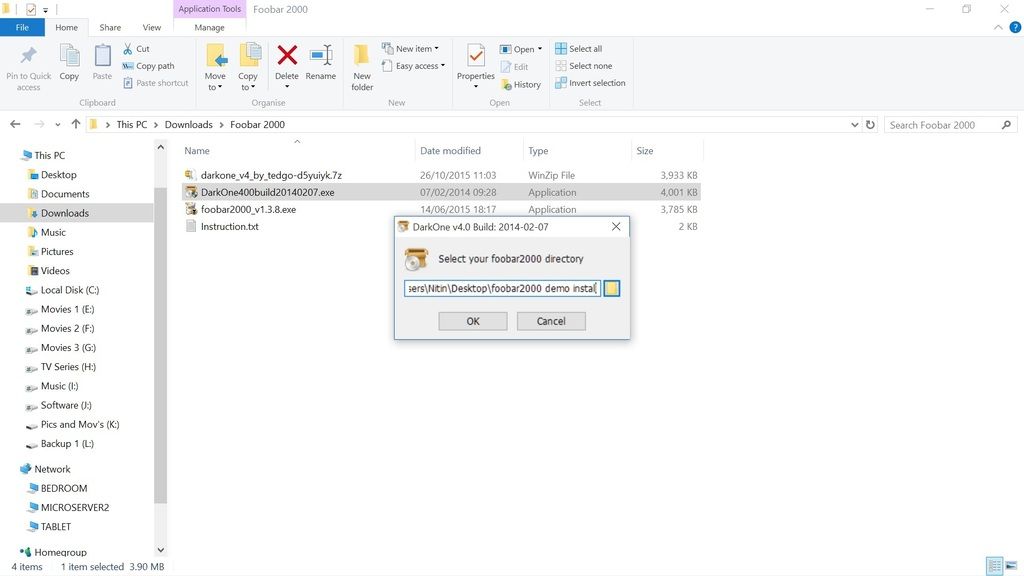Close the DarkOne v4.0 dialog
The height and width of the screenshot is (576, 1024).
[616, 227]
